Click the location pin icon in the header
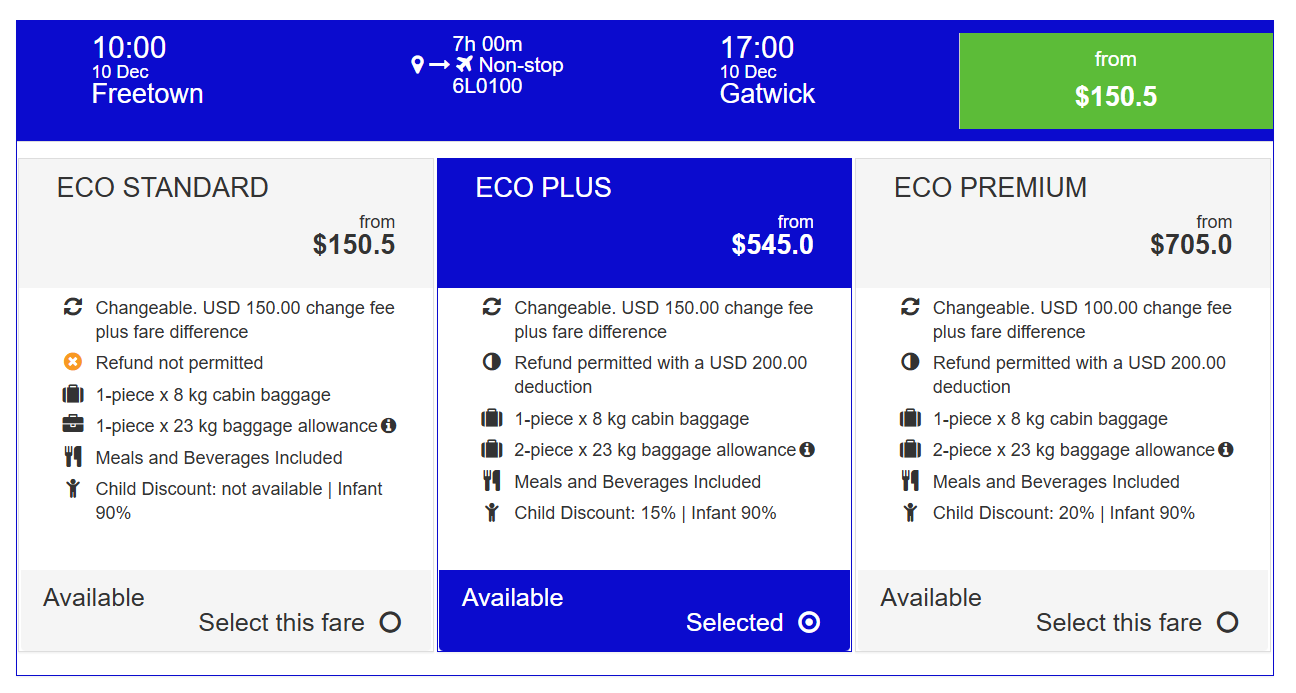The width and height of the screenshot is (1296, 693). pos(418,65)
